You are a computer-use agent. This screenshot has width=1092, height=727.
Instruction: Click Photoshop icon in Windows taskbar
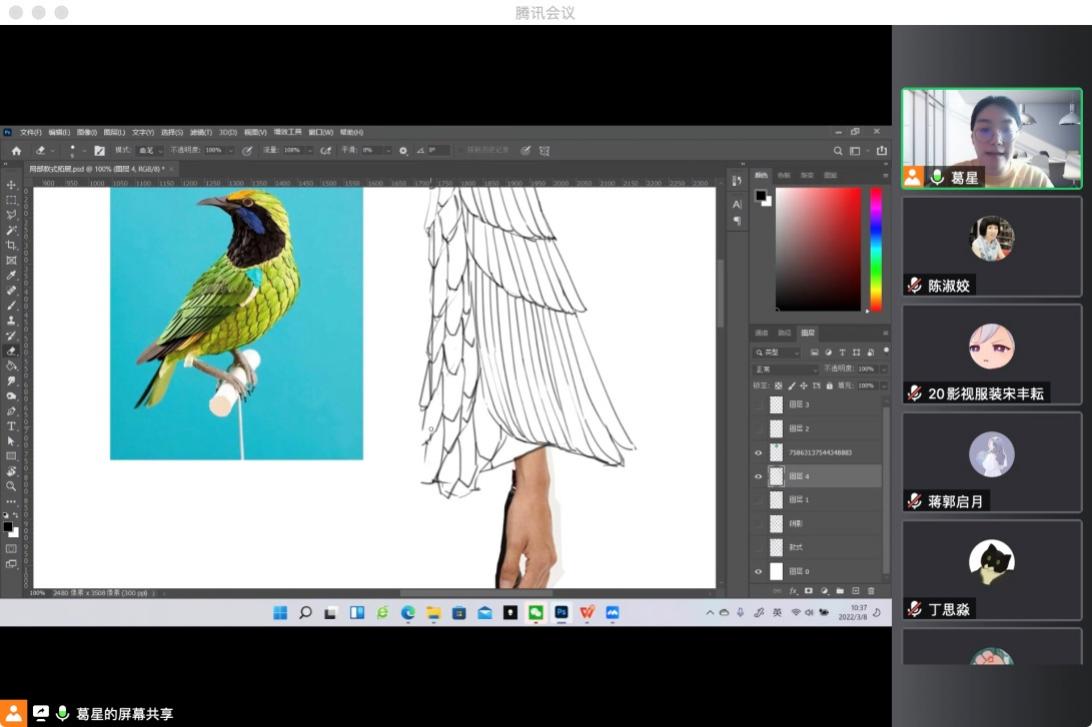[562, 612]
